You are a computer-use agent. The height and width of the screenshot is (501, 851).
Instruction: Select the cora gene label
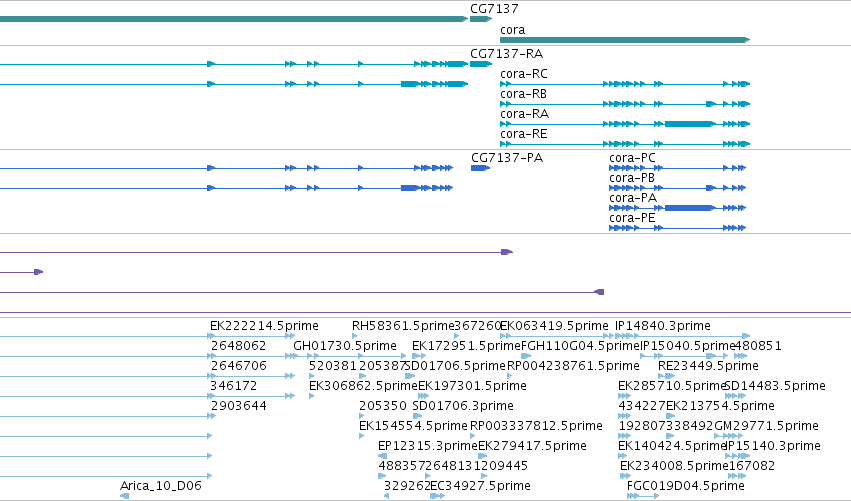click(x=512, y=30)
